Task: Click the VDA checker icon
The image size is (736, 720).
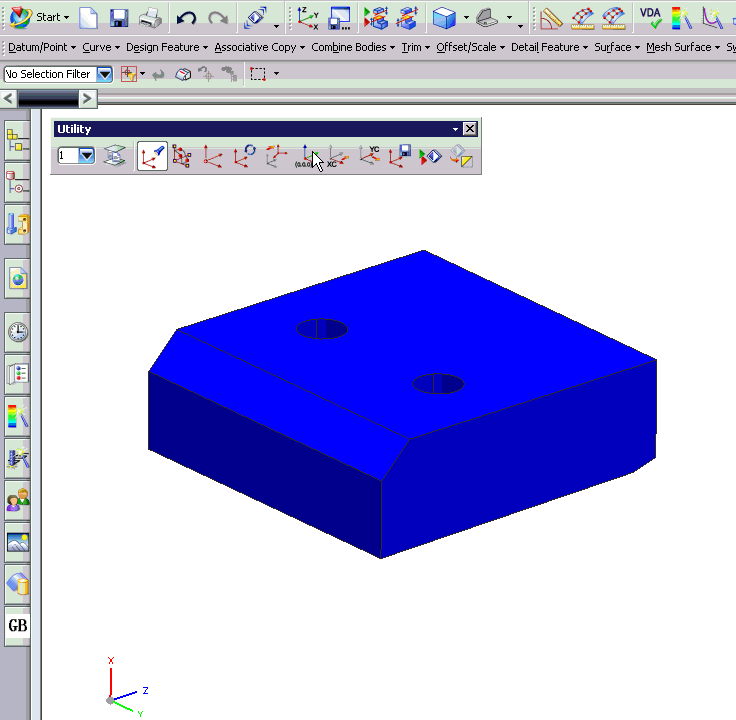Action: coord(651,18)
